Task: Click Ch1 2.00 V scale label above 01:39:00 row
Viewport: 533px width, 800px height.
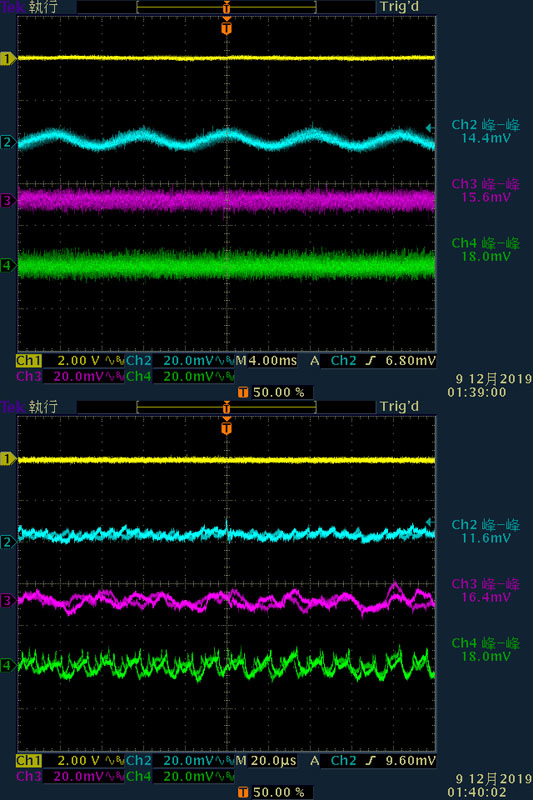Action: pos(70,361)
